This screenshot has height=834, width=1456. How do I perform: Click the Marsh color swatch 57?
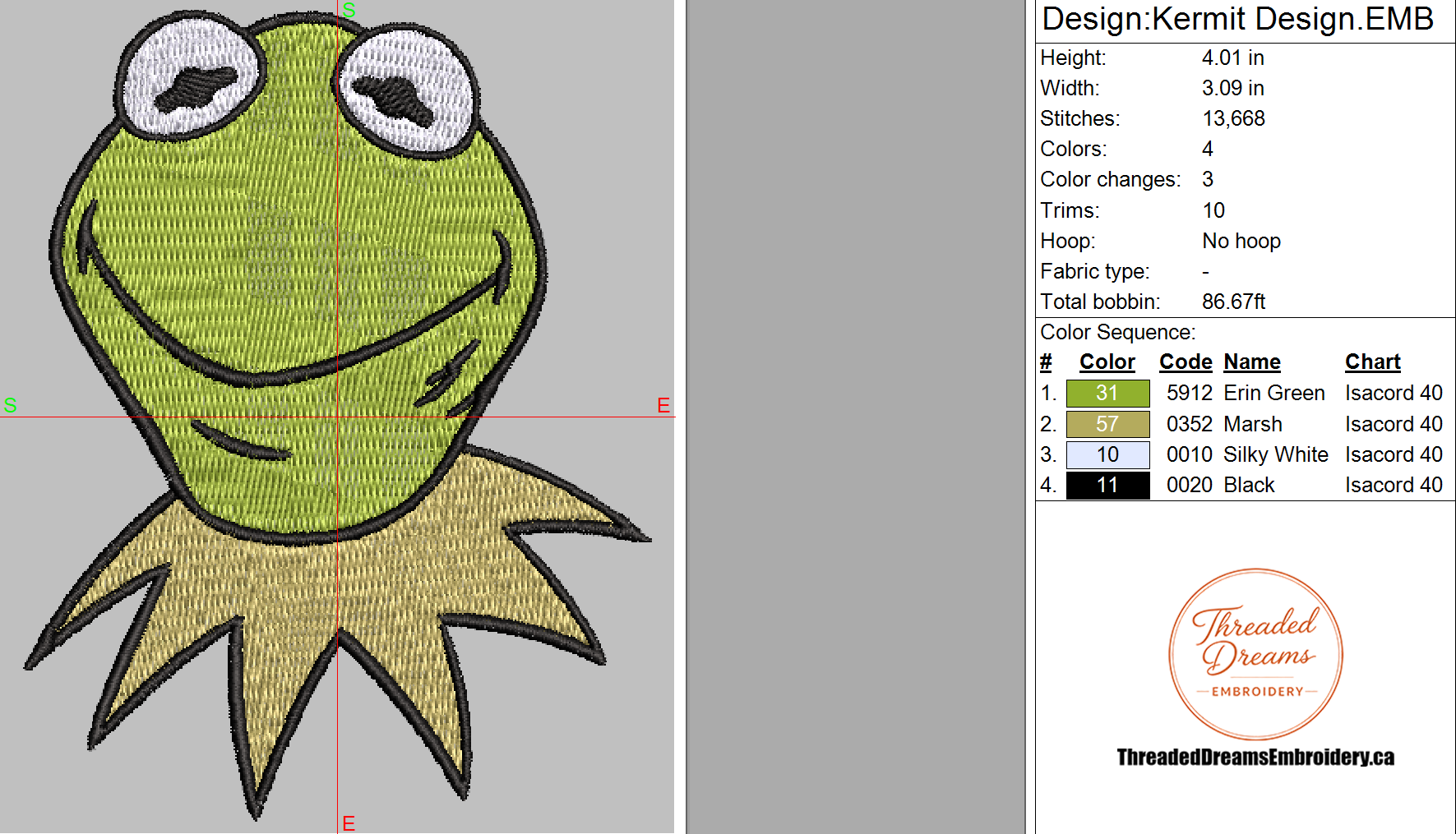pos(1107,424)
